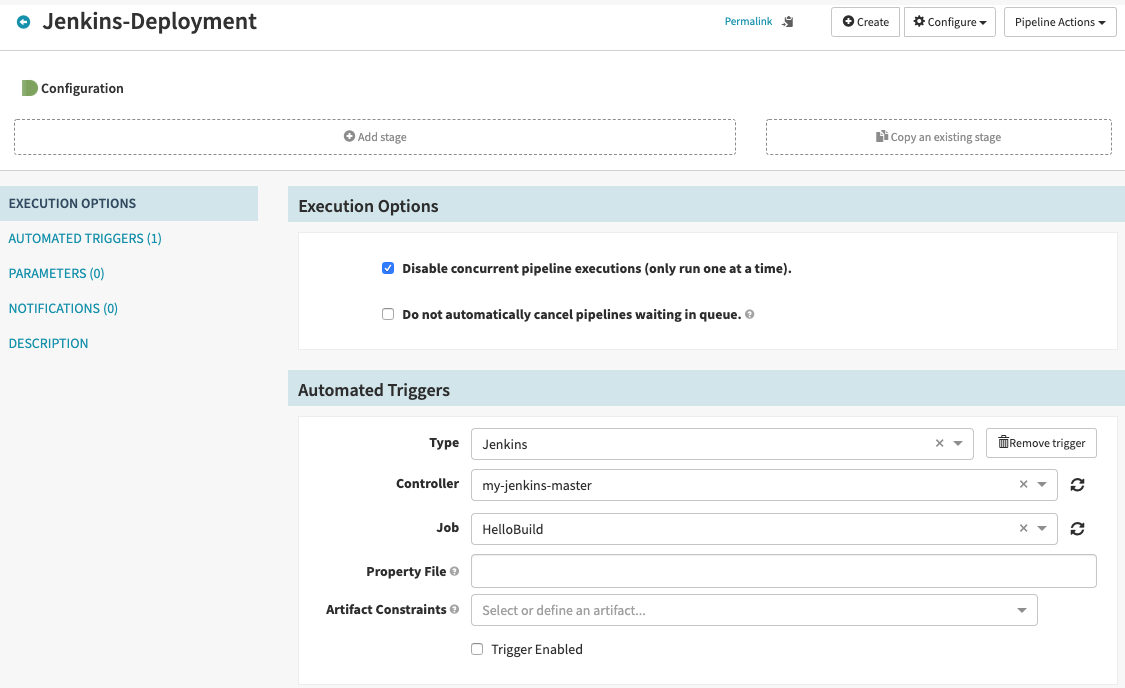Open the Artifact Constraints selector
Screen dimensions: 1125x688
pos(754,610)
